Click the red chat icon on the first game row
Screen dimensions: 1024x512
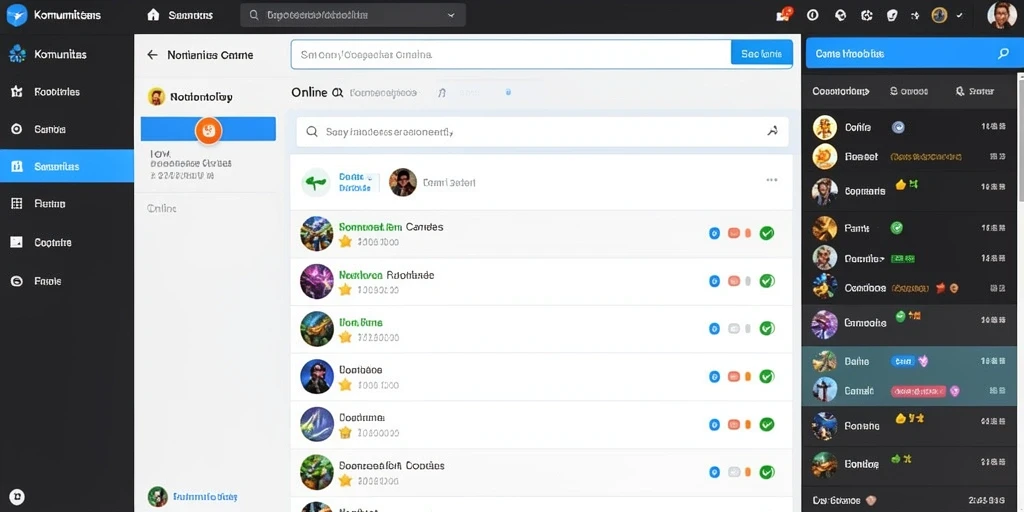pos(733,233)
